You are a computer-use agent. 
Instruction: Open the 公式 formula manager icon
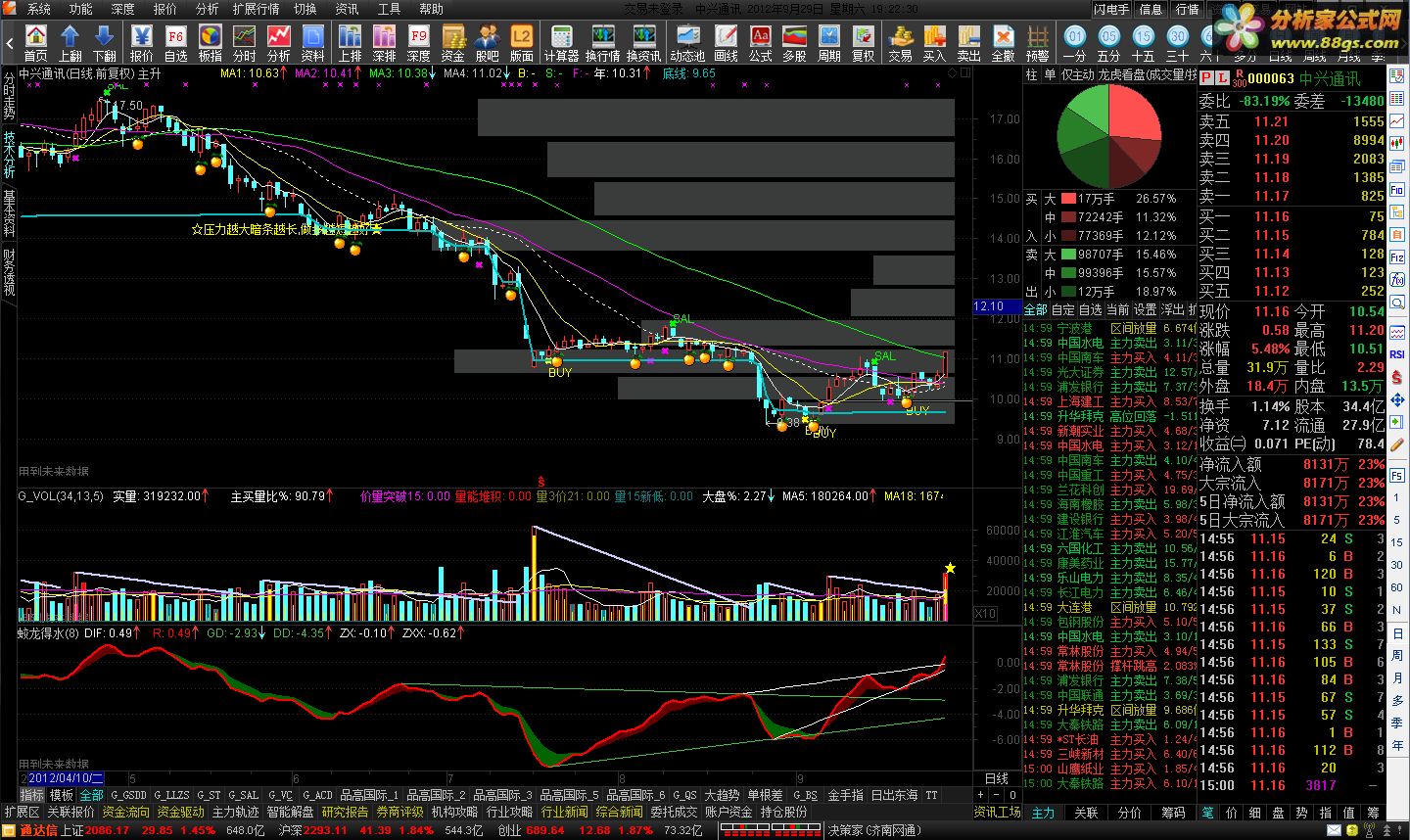[x=760, y=43]
